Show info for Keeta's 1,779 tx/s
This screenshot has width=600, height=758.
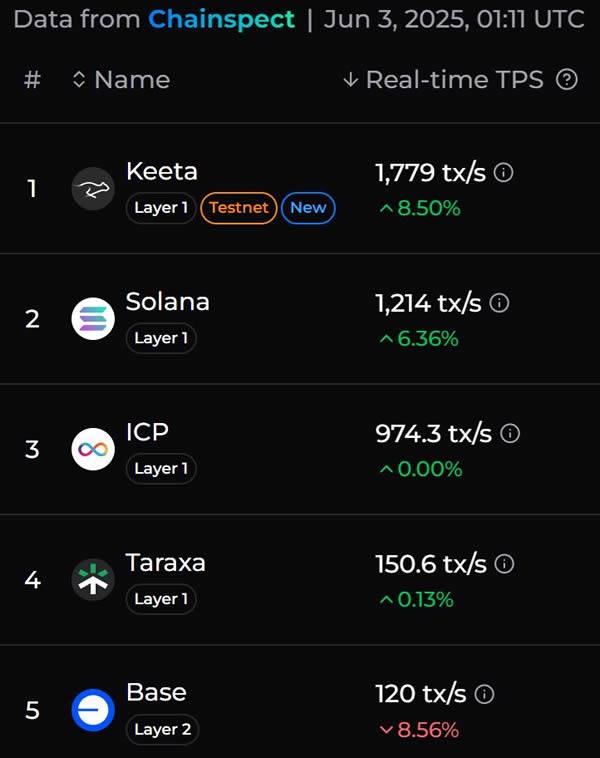pyautogui.click(x=504, y=173)
